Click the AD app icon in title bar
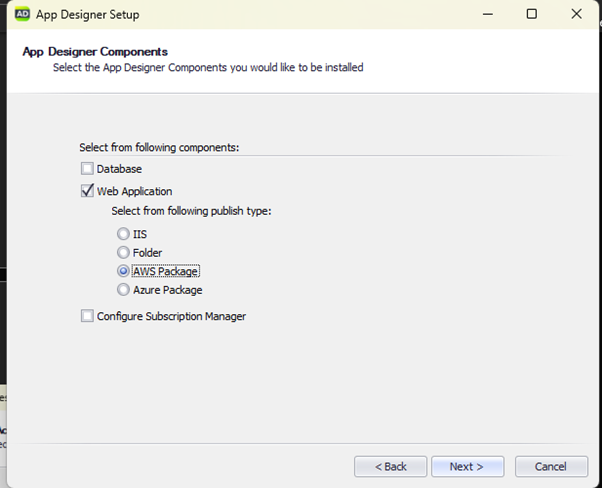 (x=22, y=15)
